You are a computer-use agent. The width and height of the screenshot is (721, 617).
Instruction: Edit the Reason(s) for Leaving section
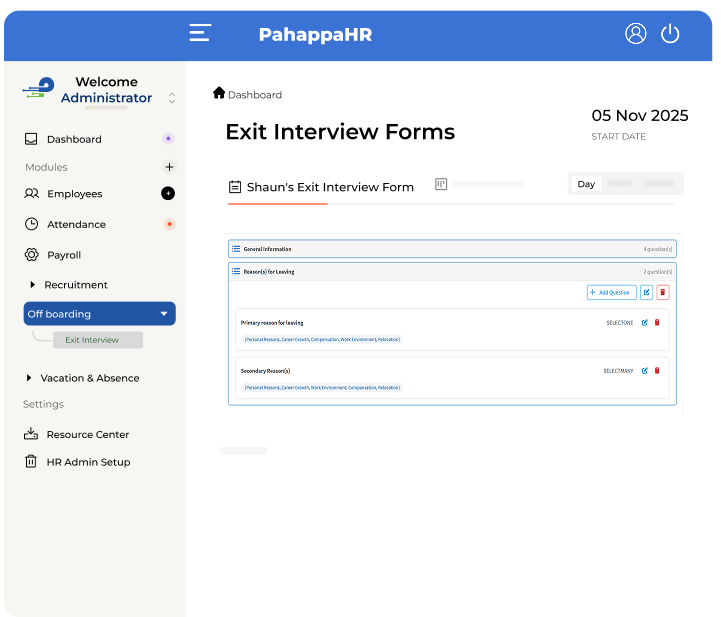tap(646, 292)
